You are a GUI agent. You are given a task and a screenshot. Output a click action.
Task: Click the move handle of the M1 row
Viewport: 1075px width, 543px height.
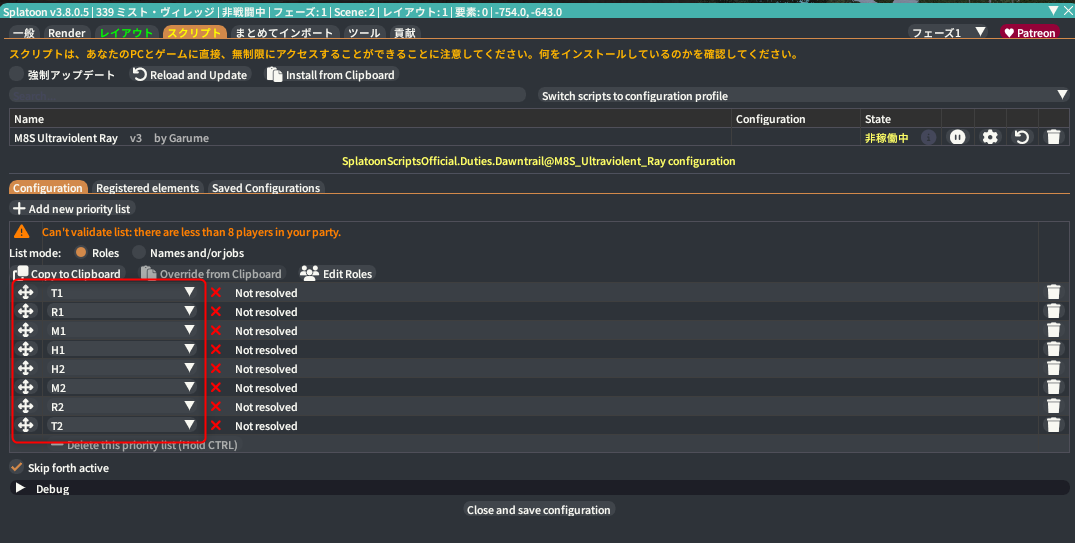tap(25, 330)
